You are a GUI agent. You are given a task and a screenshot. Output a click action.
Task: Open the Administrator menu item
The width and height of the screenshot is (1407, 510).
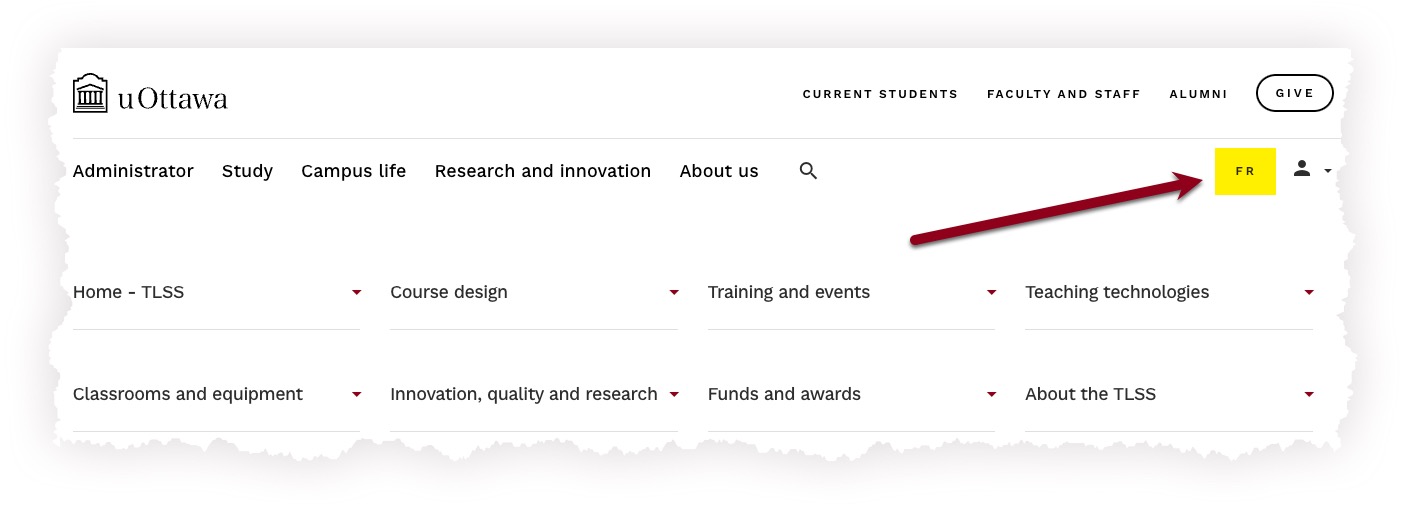pyautogui.click(x=133, y=171)
